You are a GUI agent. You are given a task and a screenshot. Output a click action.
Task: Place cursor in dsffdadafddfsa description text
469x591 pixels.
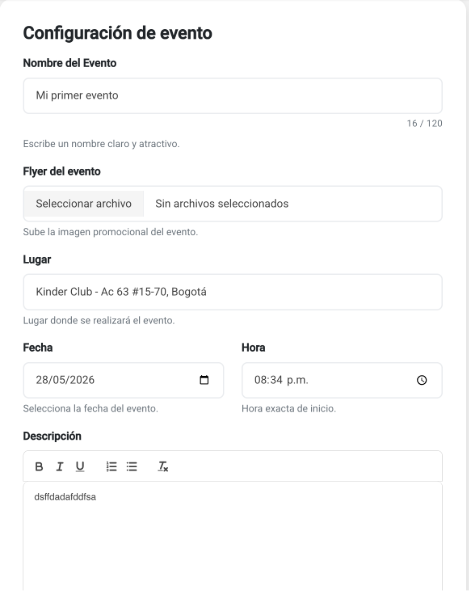65,497
